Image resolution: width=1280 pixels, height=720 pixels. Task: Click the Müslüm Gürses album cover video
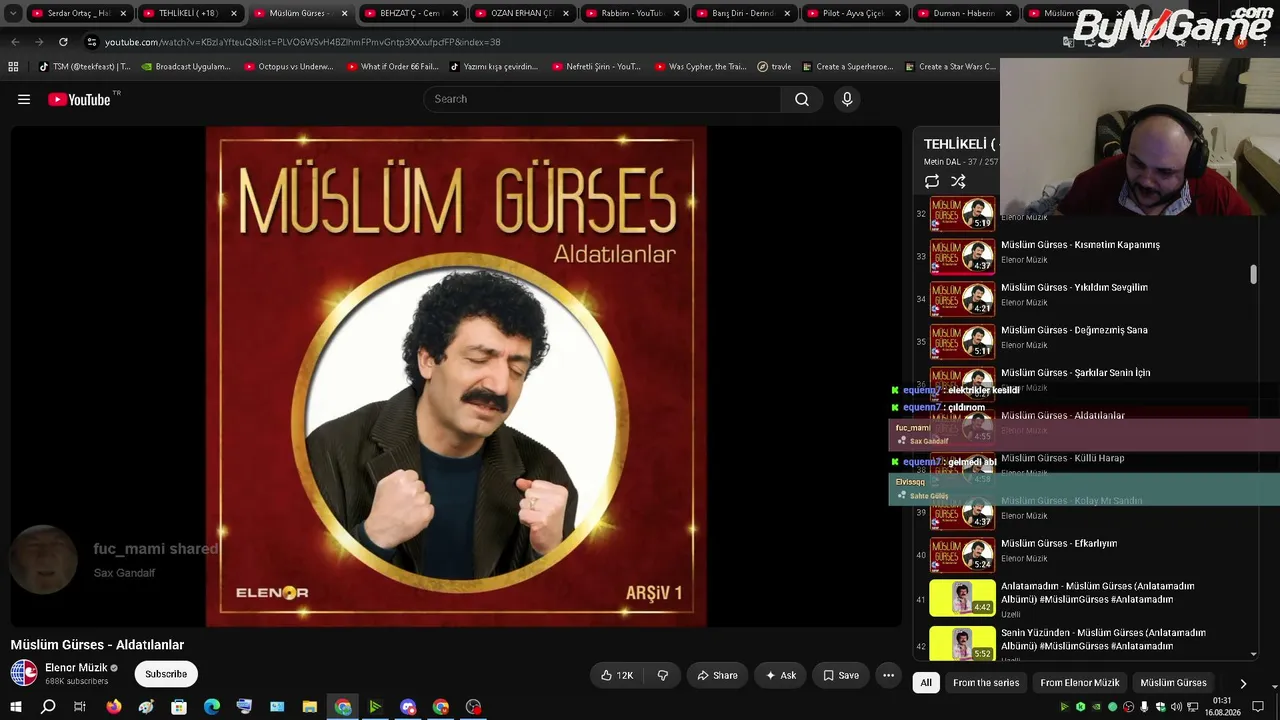point(456,376)
